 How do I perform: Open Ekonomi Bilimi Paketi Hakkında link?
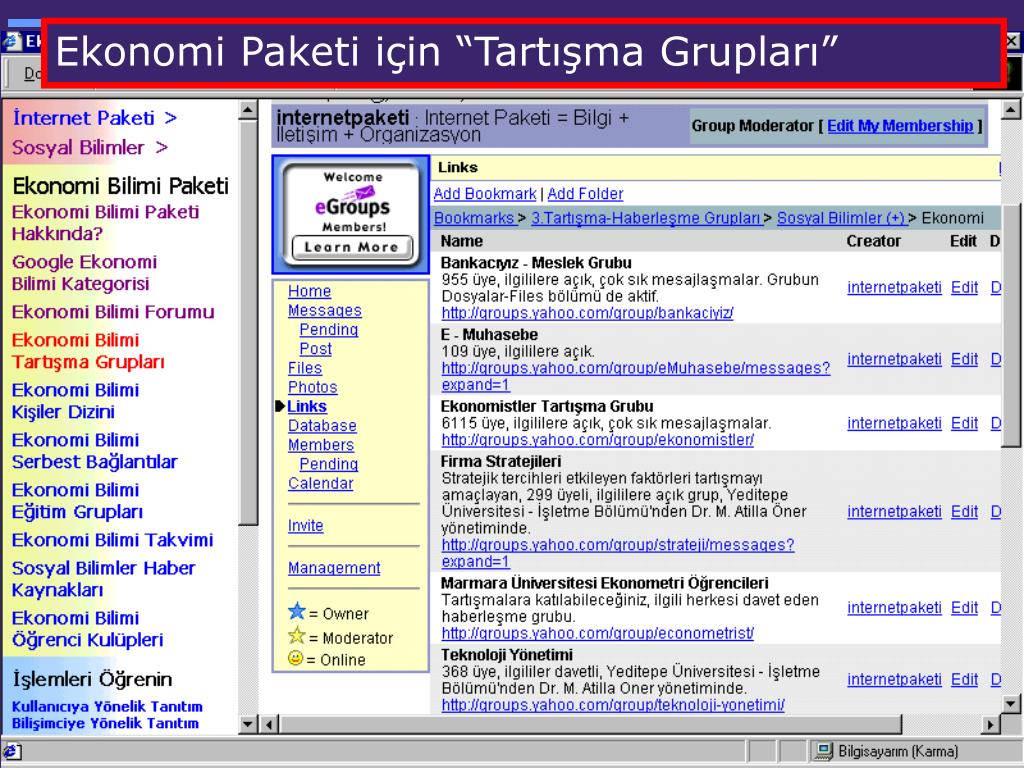pos(105,223)
